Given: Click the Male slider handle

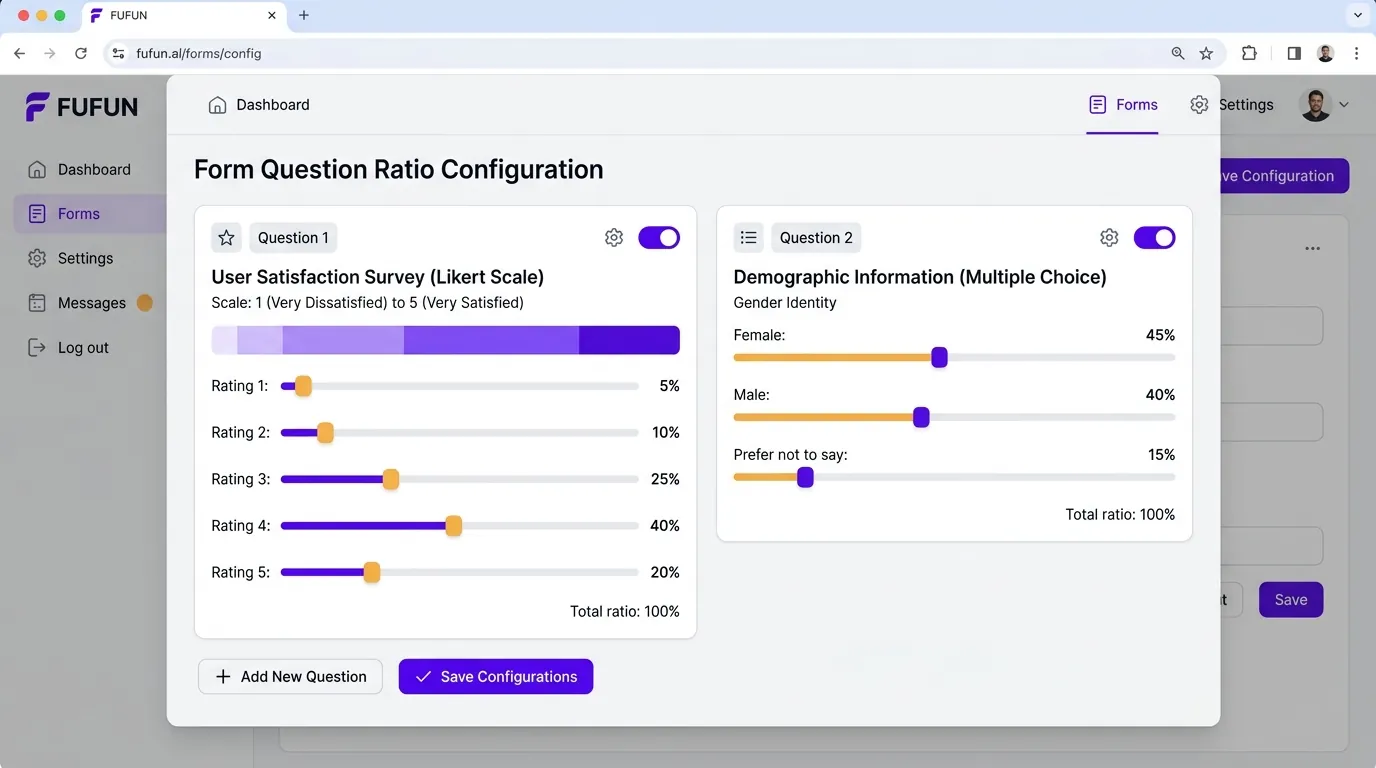Looking at the screenshot, I should [921, 418].
